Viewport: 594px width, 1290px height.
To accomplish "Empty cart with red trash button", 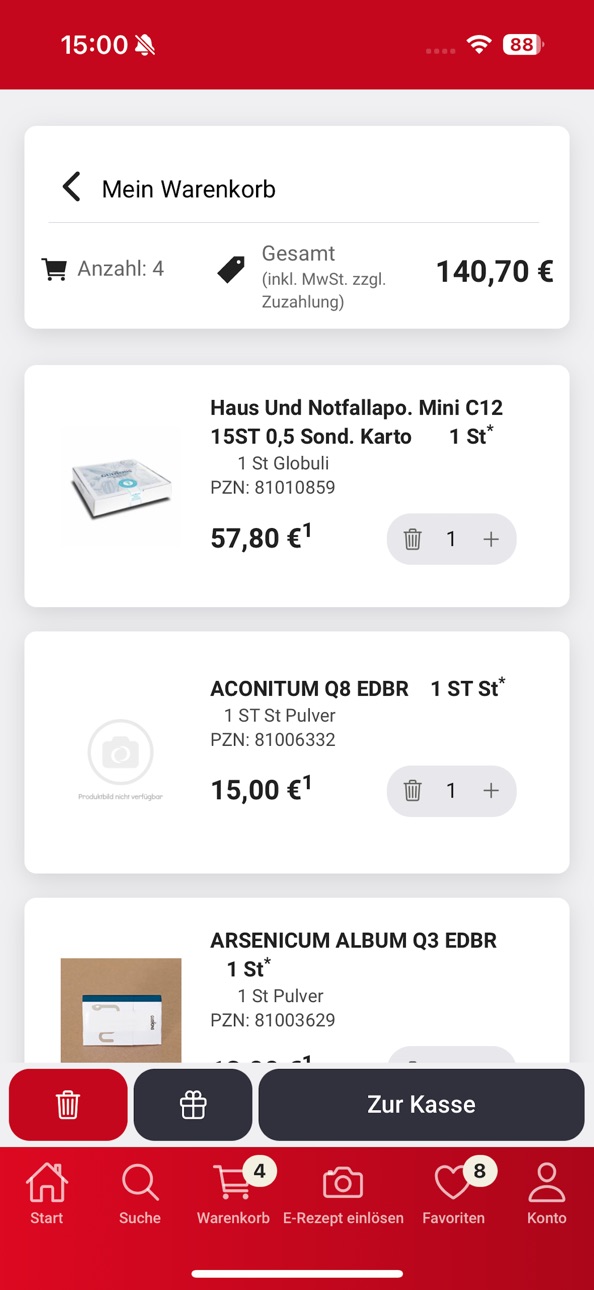I will (x=68, y=1105).
